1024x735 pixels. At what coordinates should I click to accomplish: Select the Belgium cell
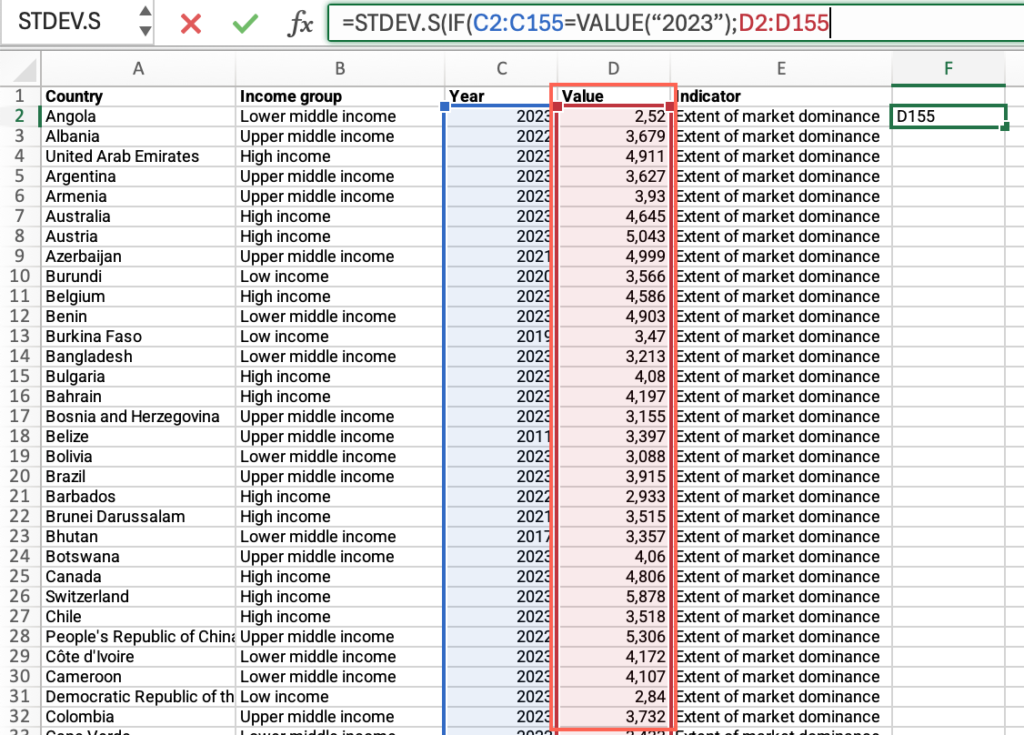coord(138,297)
